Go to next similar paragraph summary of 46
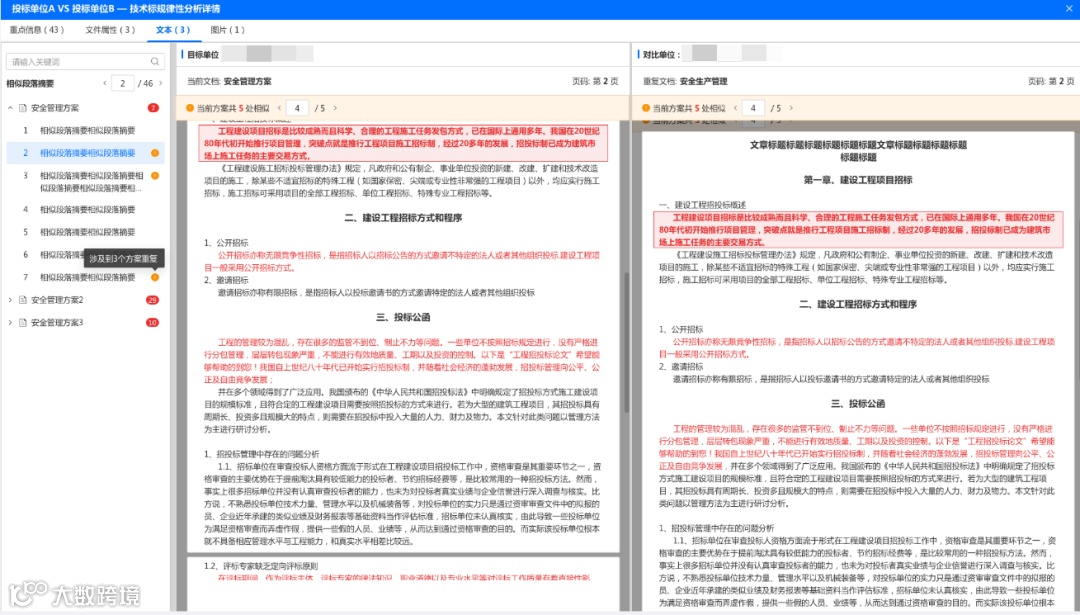 point(160,83)
